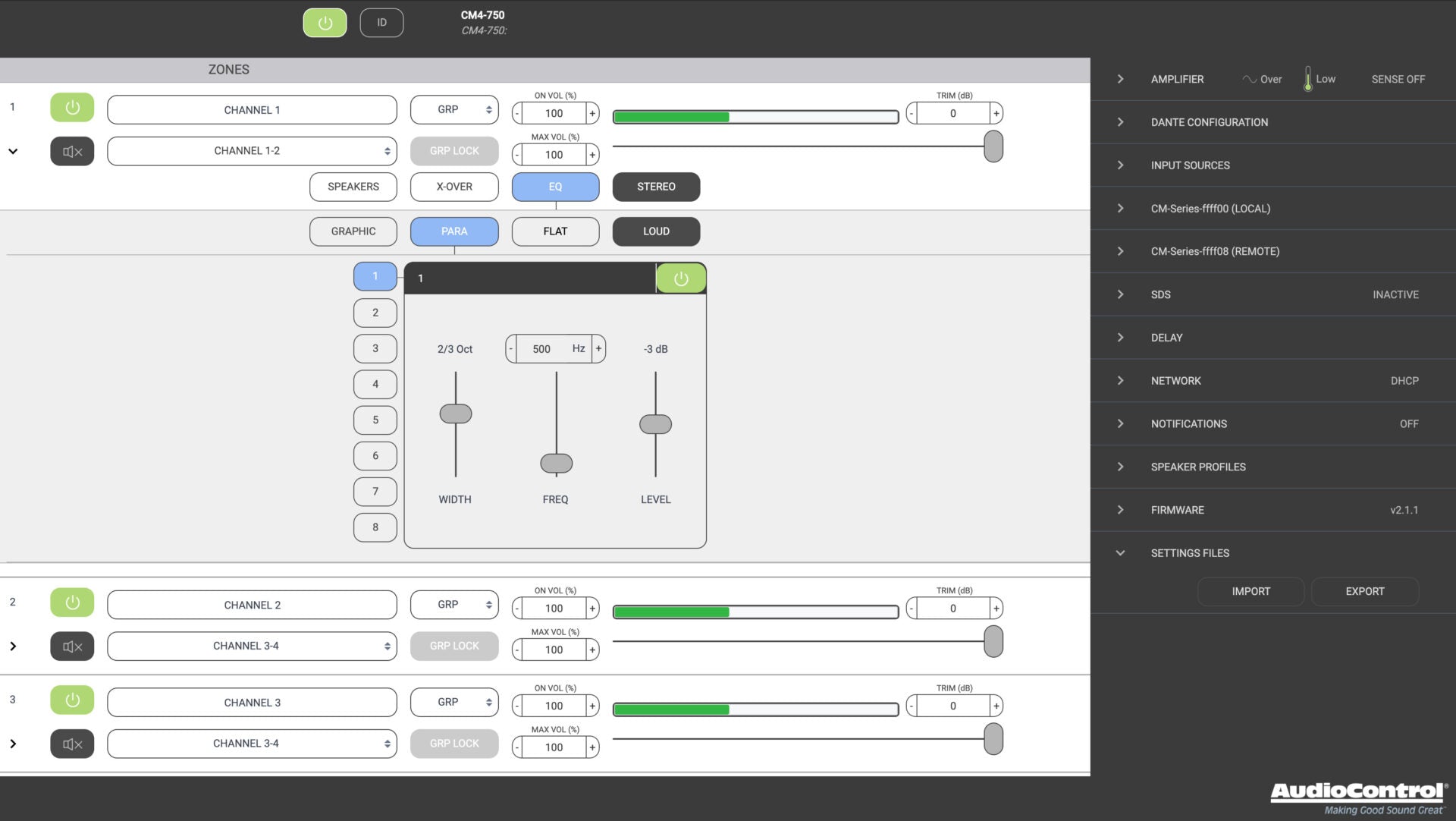This screenshot has width=1456, height=821.
Task: Click the amplifier main power icon
Action: [325, 23]
